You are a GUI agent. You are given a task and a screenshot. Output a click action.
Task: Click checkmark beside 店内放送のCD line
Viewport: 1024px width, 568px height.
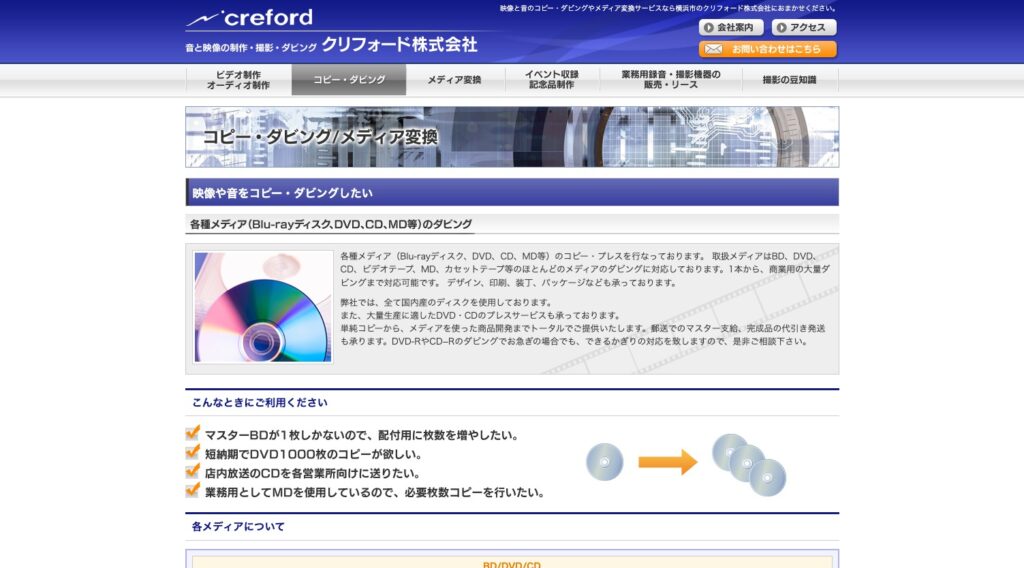pos(193,471)
